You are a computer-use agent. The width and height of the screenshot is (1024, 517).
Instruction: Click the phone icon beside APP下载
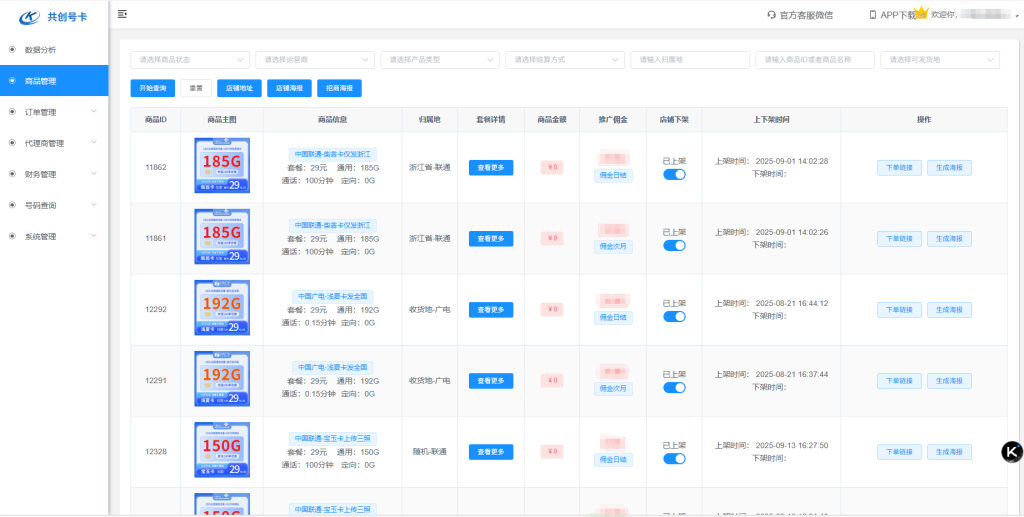[873, 15]
